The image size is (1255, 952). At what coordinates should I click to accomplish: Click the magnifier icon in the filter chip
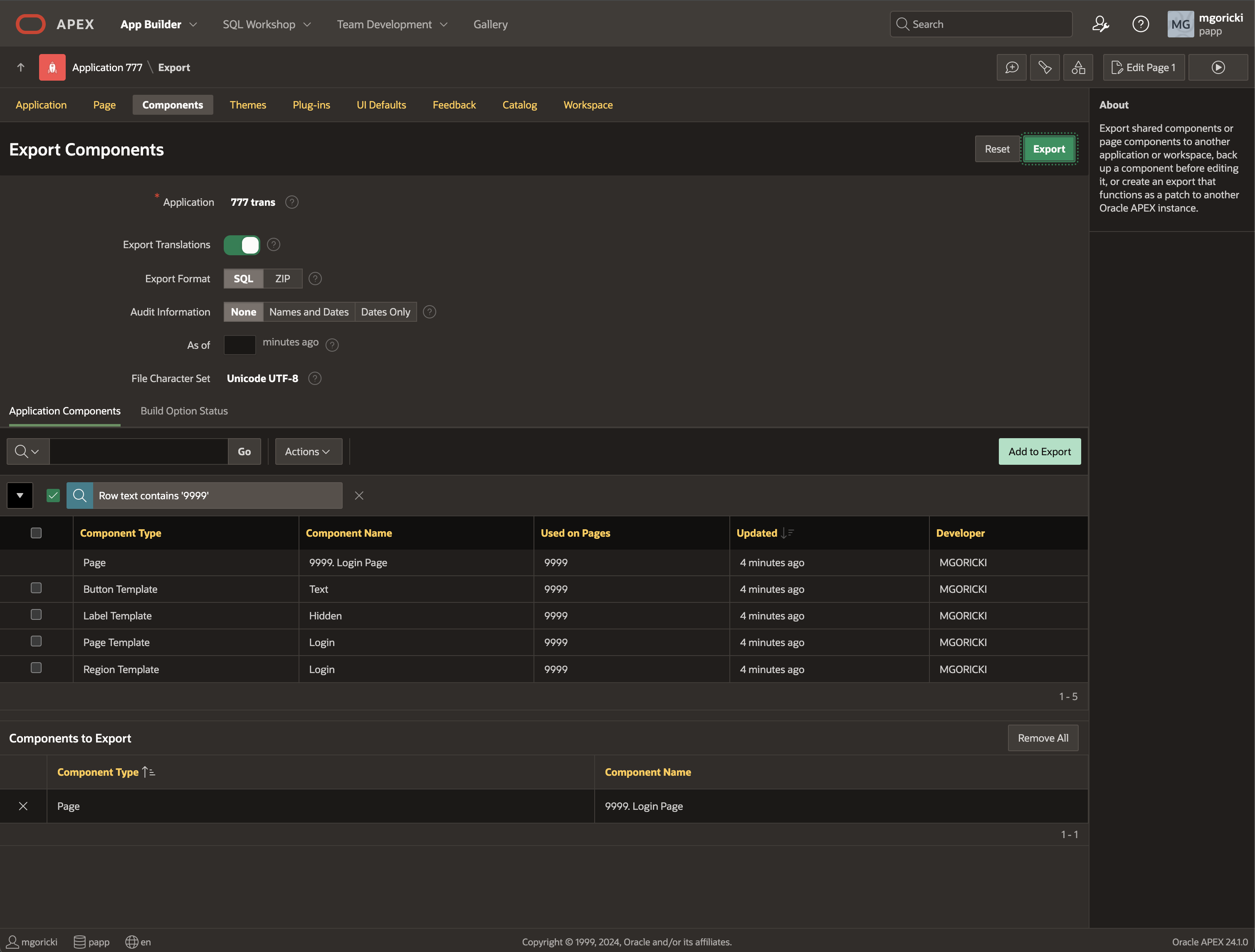[x=79, y=495]
